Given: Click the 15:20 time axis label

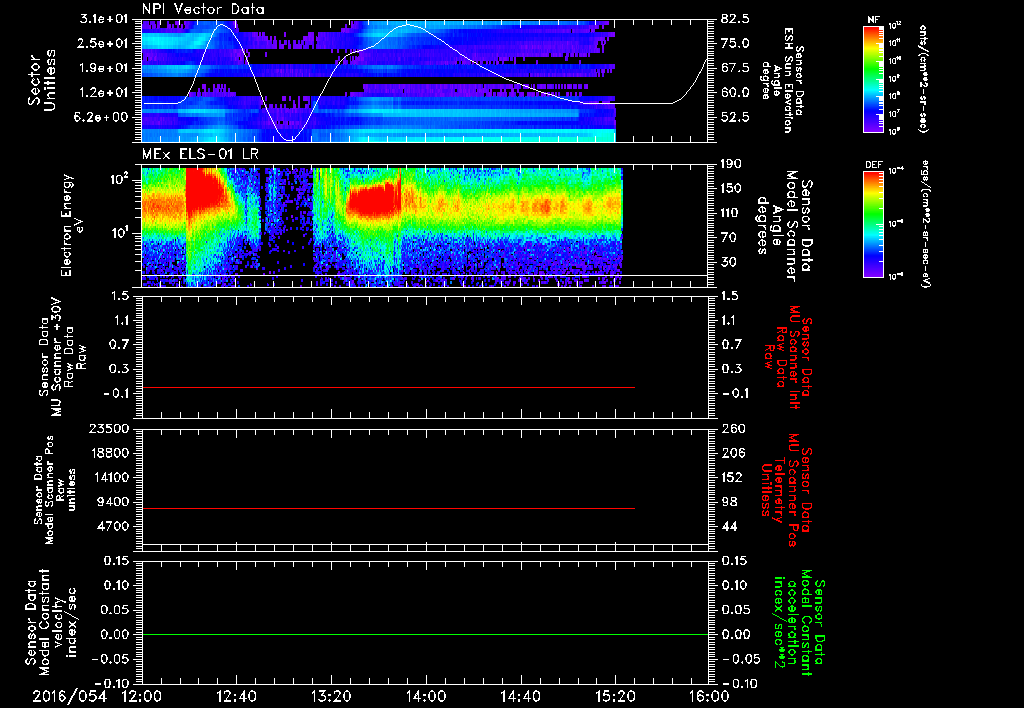Looking at the screenshot, I should [x=615, y=697].
